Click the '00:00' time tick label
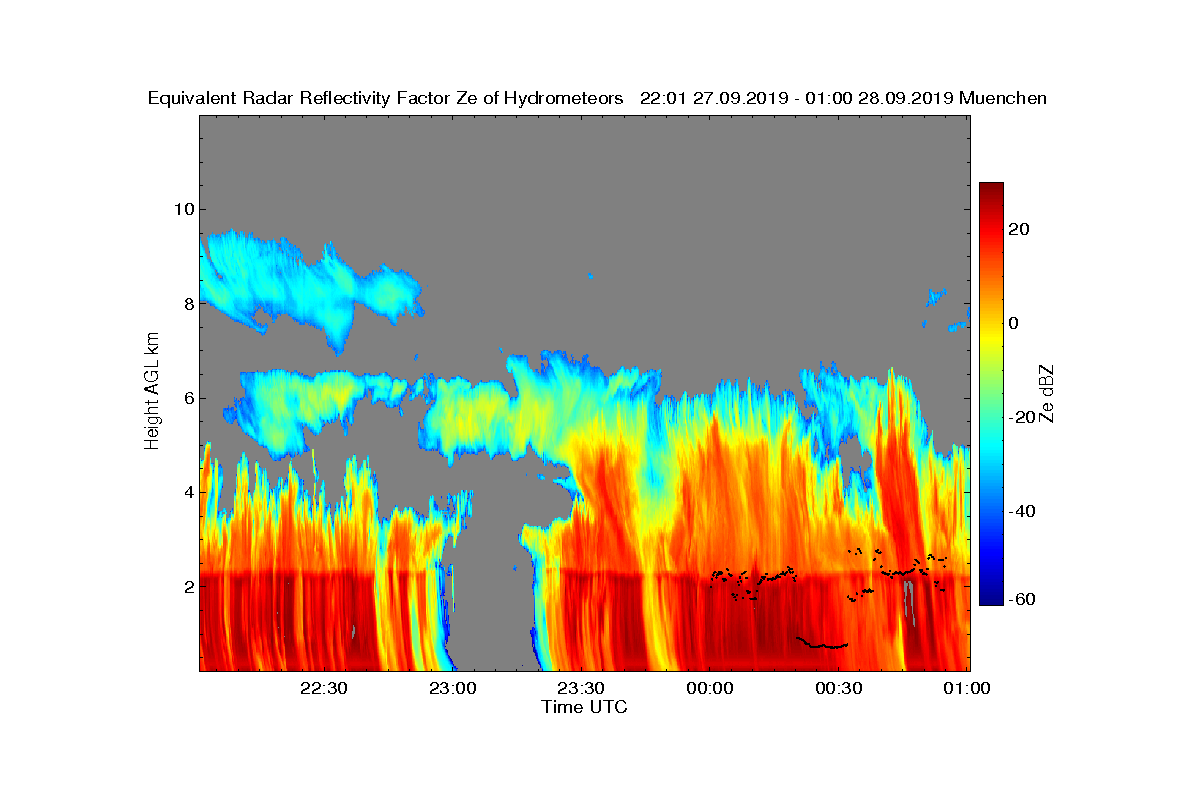Image resolution: width=1200 pixels, height=800 pixels. click(x=710, y=688)
